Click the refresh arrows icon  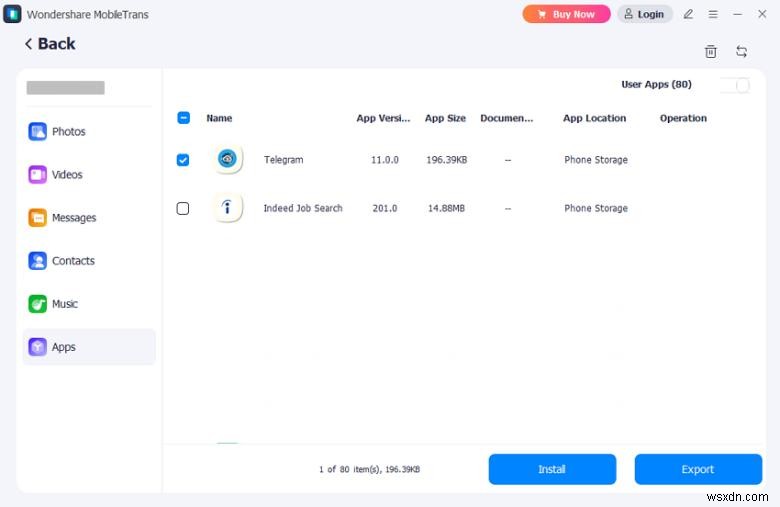[x=741, y=51]
